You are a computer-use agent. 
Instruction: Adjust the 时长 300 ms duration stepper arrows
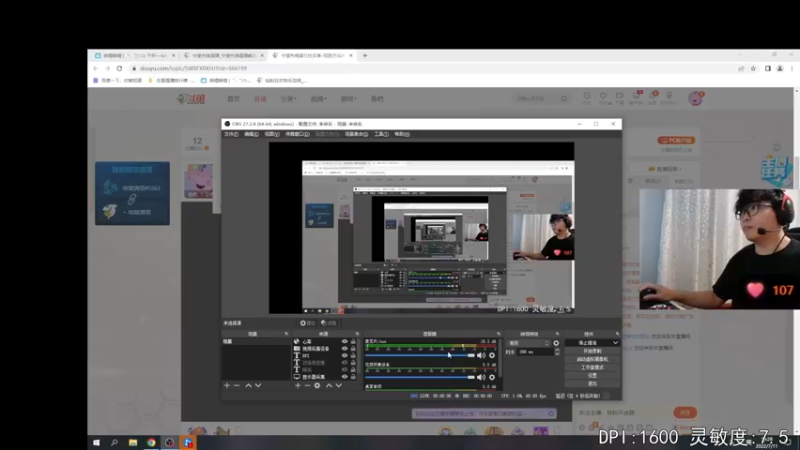click(x=557, y=352)
